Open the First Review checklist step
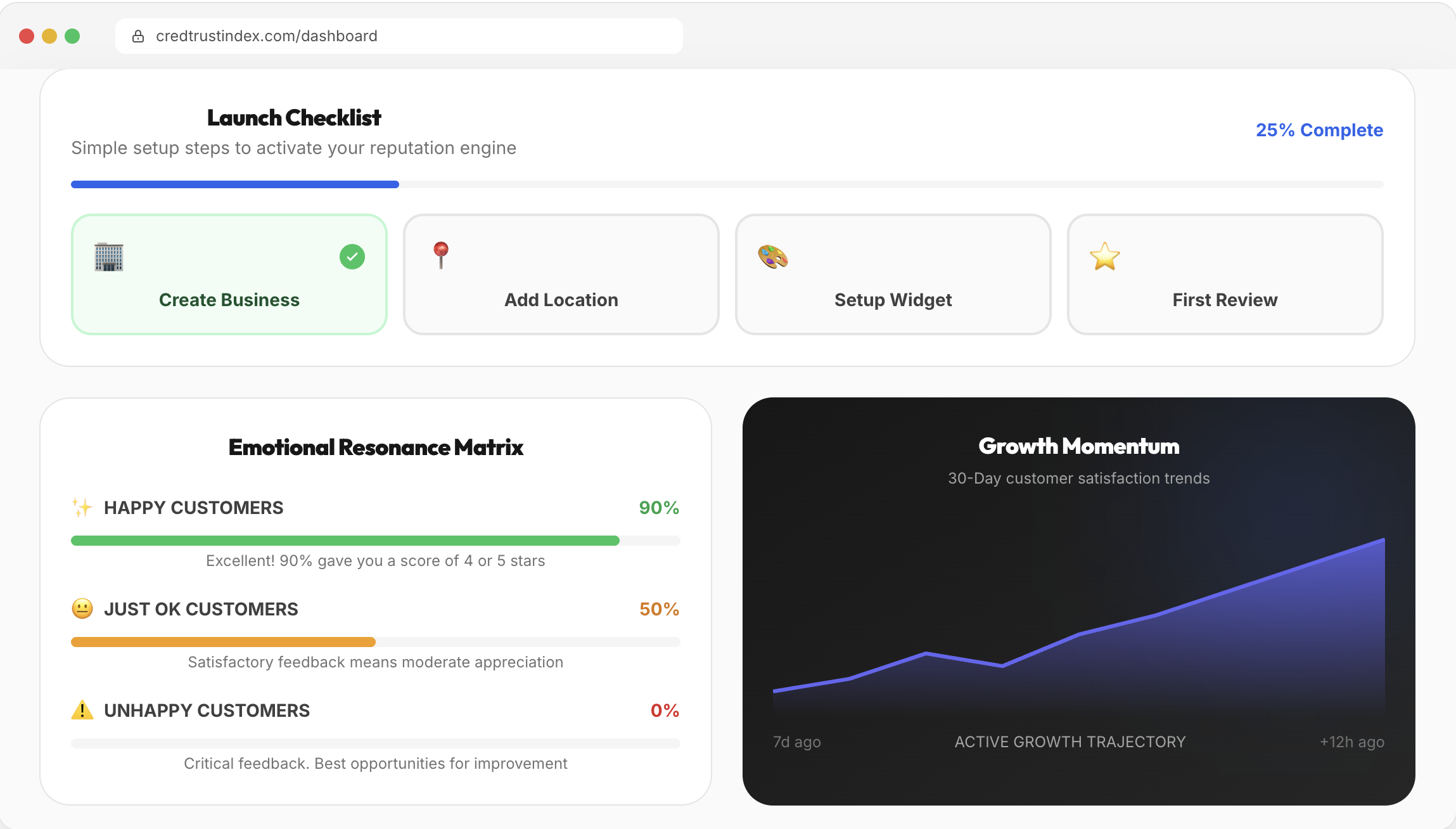The height and width of the screenshot is (829, 1456). point(1225,274)
